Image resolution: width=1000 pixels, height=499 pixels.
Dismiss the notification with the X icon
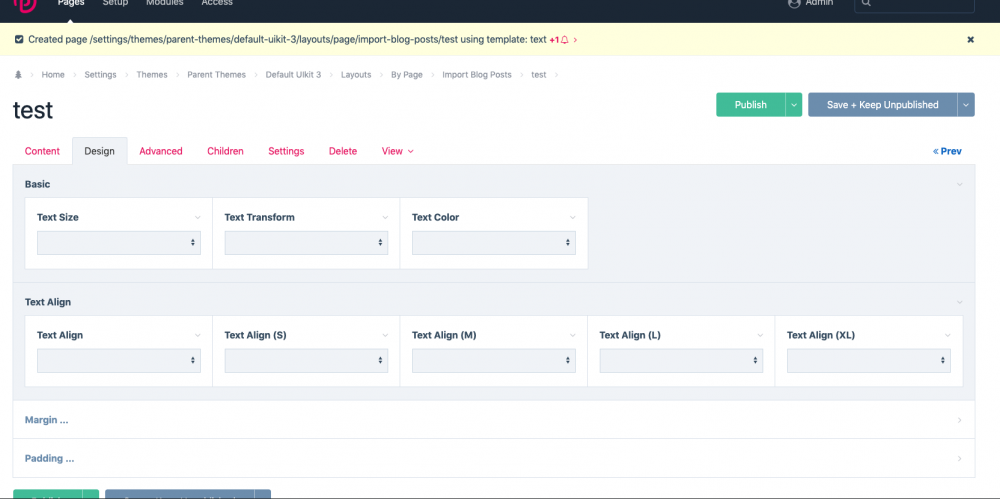pyautogui.click(x=971, y=40)
